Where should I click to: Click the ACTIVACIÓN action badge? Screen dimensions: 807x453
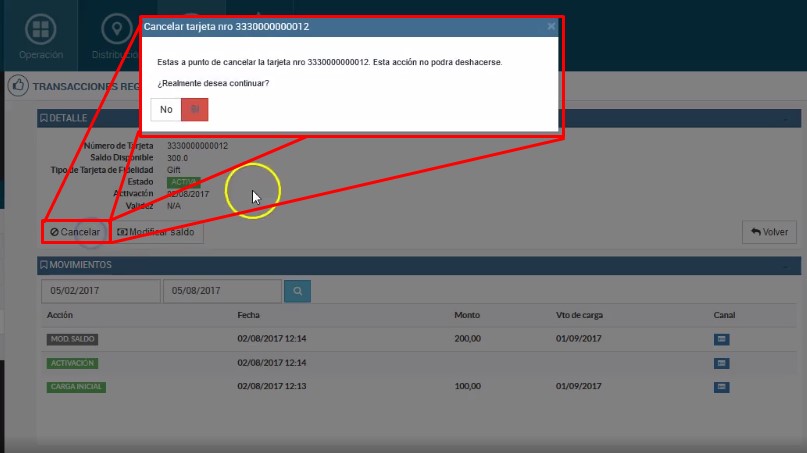[x=73, y=363]
